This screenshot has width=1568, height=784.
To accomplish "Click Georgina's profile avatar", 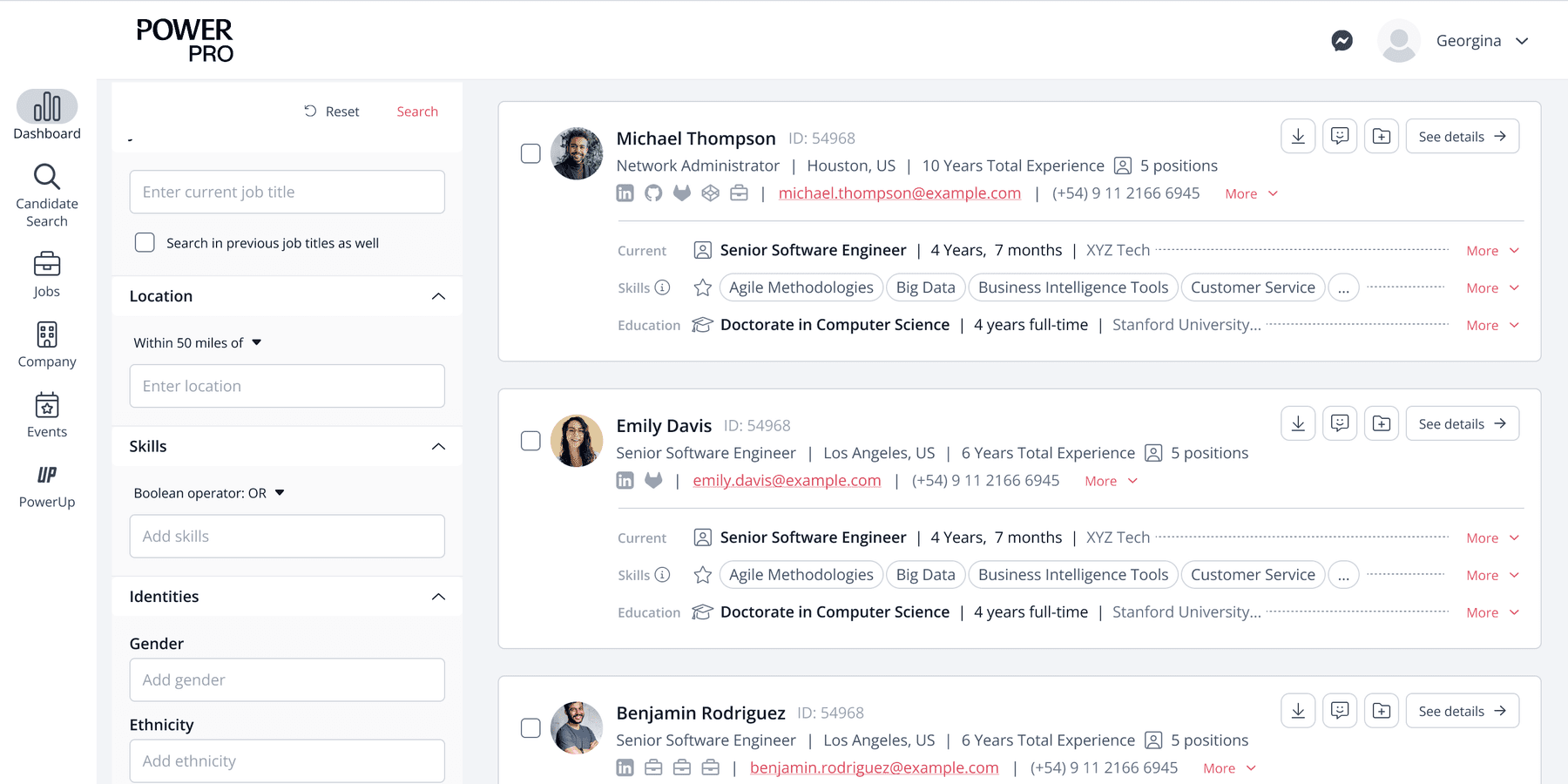I will click(x=1399, y=41).
